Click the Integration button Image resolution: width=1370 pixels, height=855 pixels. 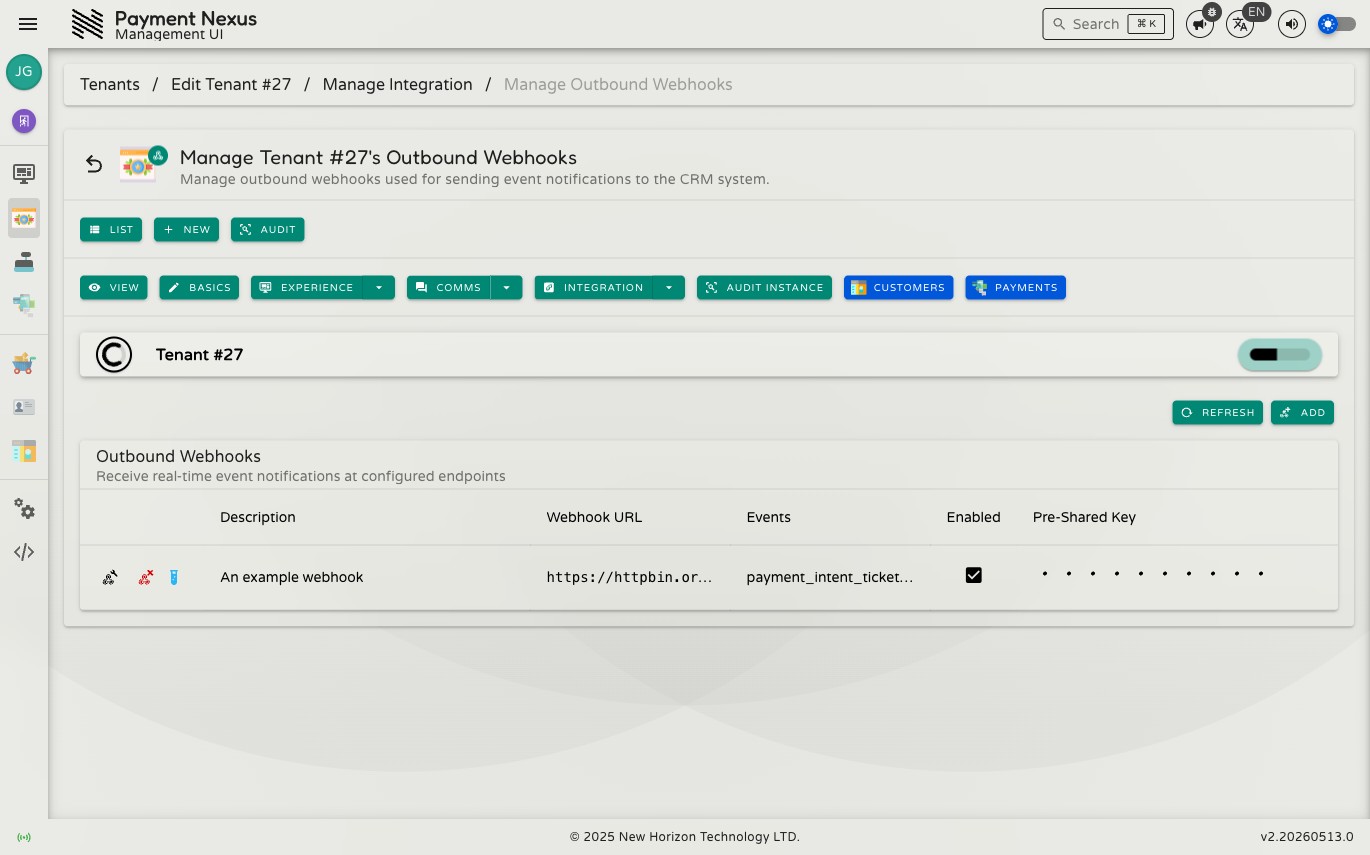click(594, 287)
